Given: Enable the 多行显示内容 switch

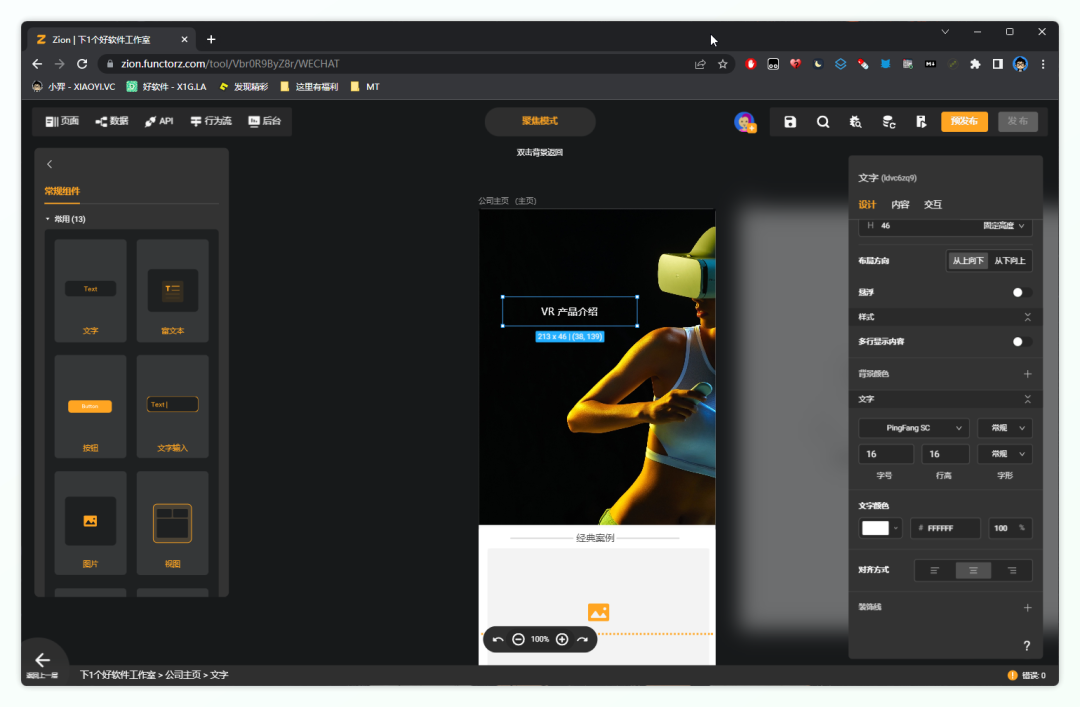Looking at the screenshot, I should click(1021, 341).
